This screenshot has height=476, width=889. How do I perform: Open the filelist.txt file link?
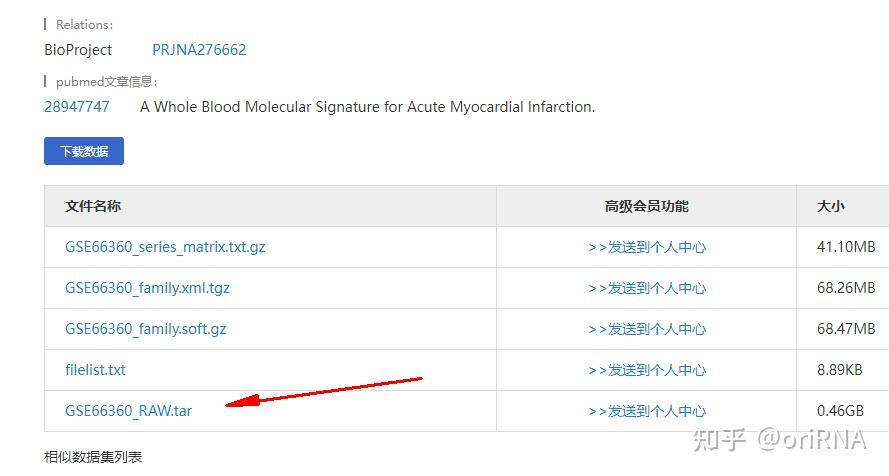pos(95,370)
